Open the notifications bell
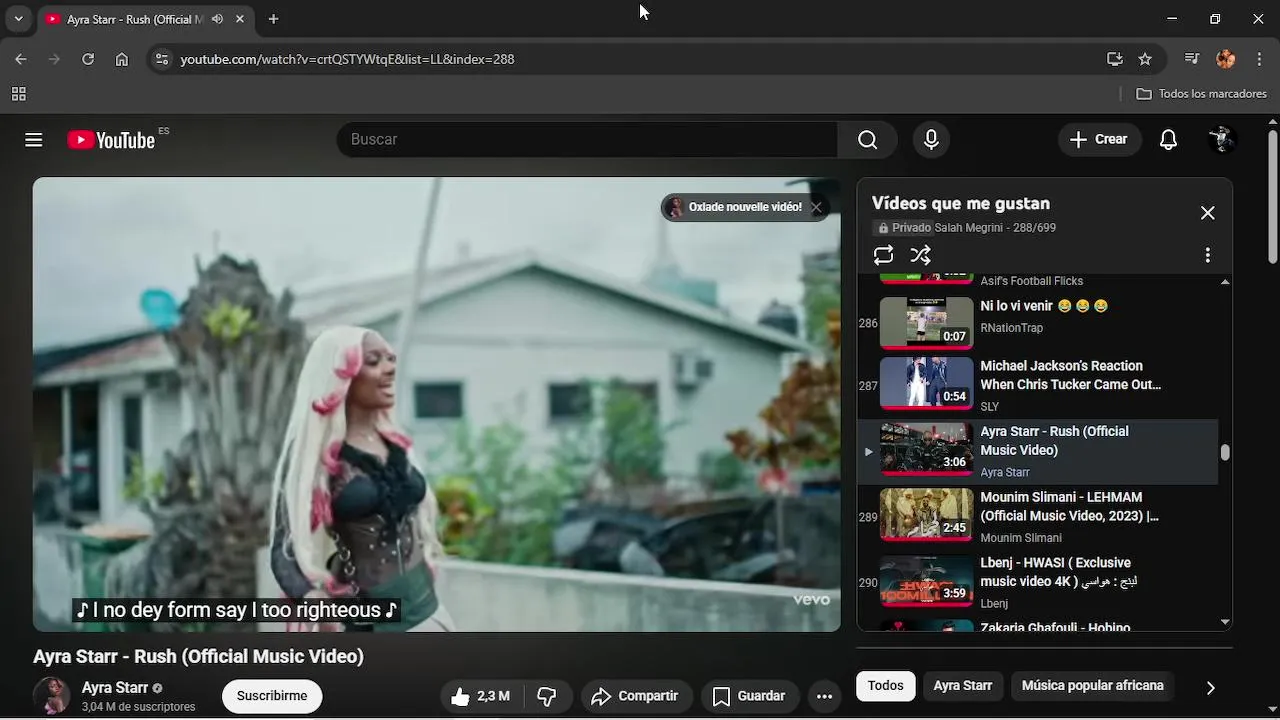1280x720 pixels. pyautogui.click(x=1168, y=140)
